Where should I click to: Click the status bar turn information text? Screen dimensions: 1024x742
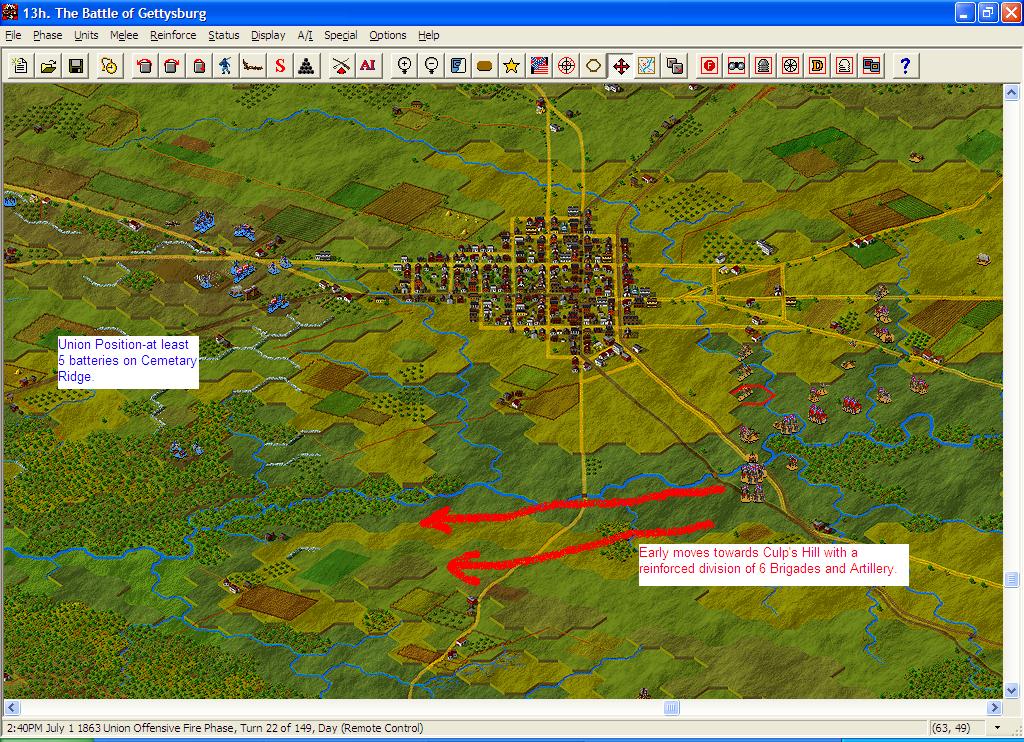tap(215, 728)
